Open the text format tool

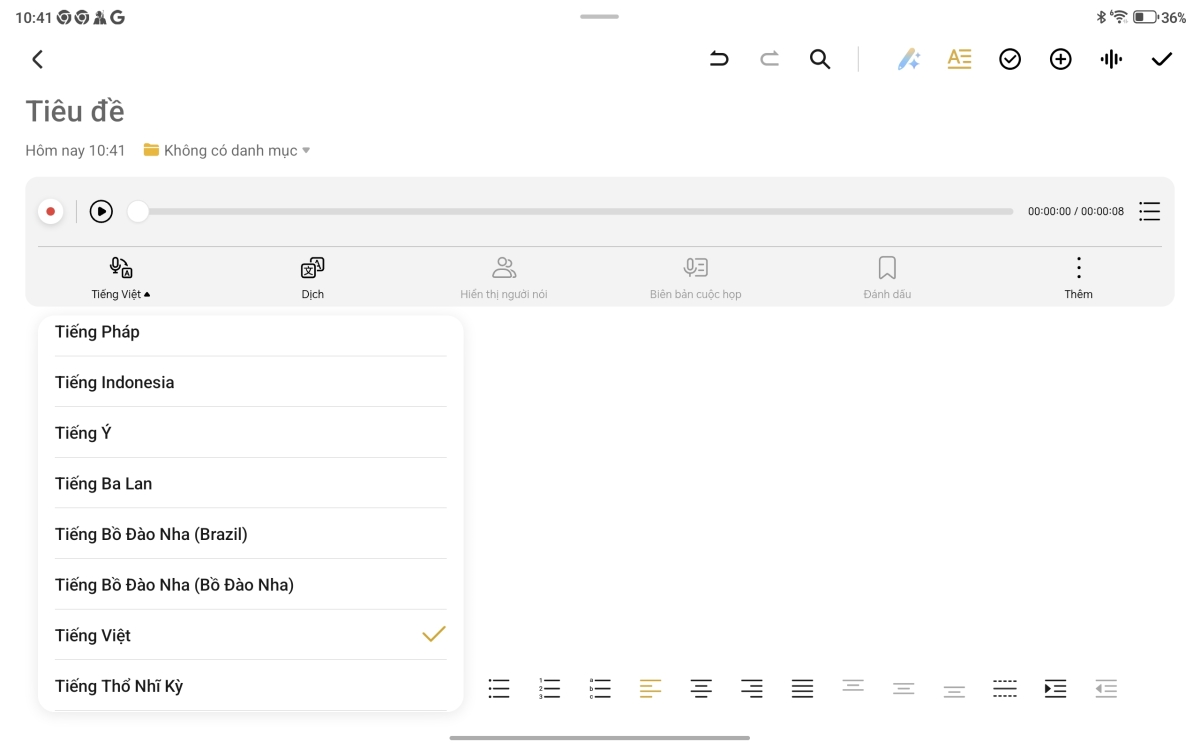coord(959,59)
